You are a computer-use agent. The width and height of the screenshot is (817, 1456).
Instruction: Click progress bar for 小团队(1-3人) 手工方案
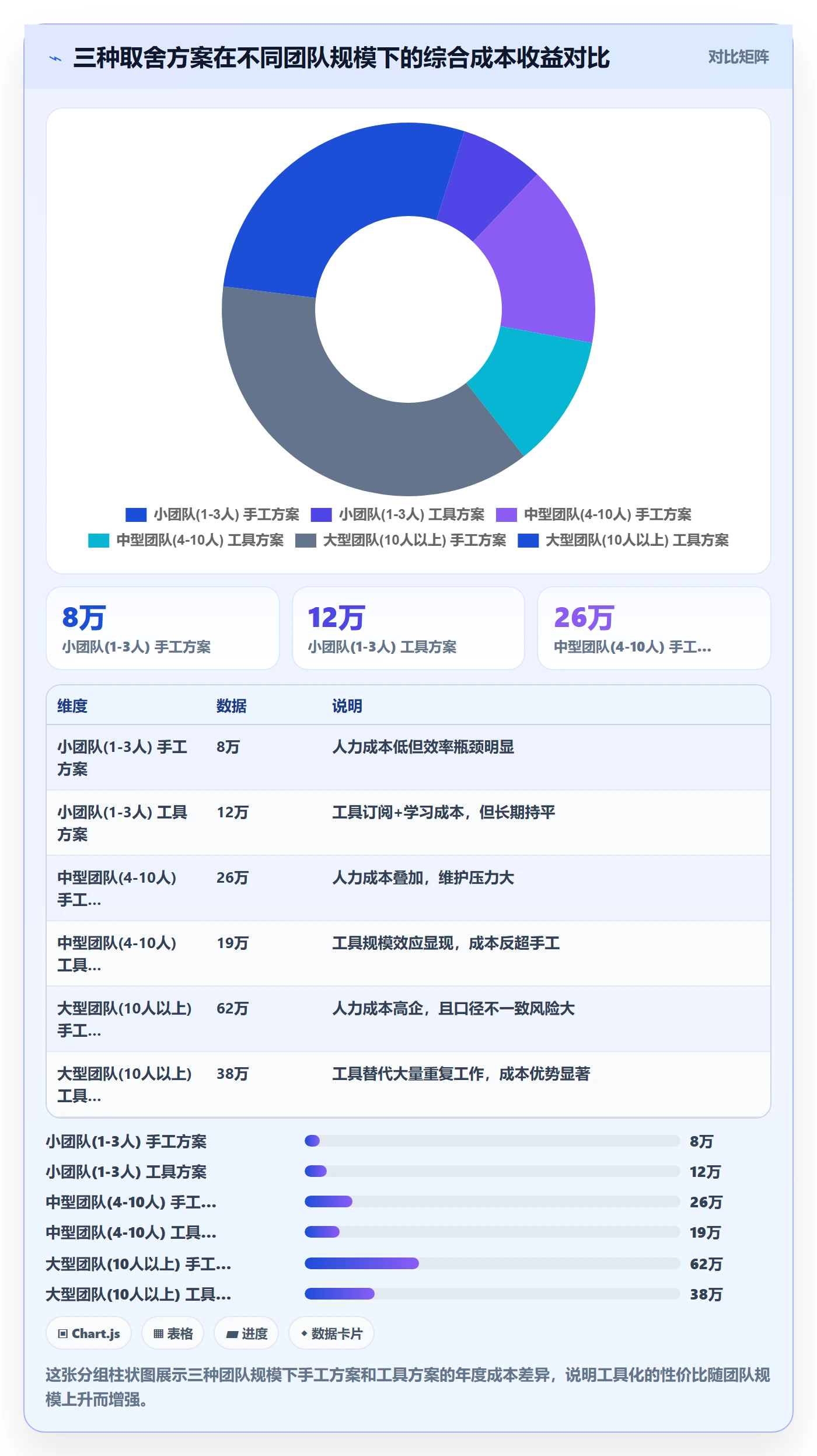(x=492, y=1141)
